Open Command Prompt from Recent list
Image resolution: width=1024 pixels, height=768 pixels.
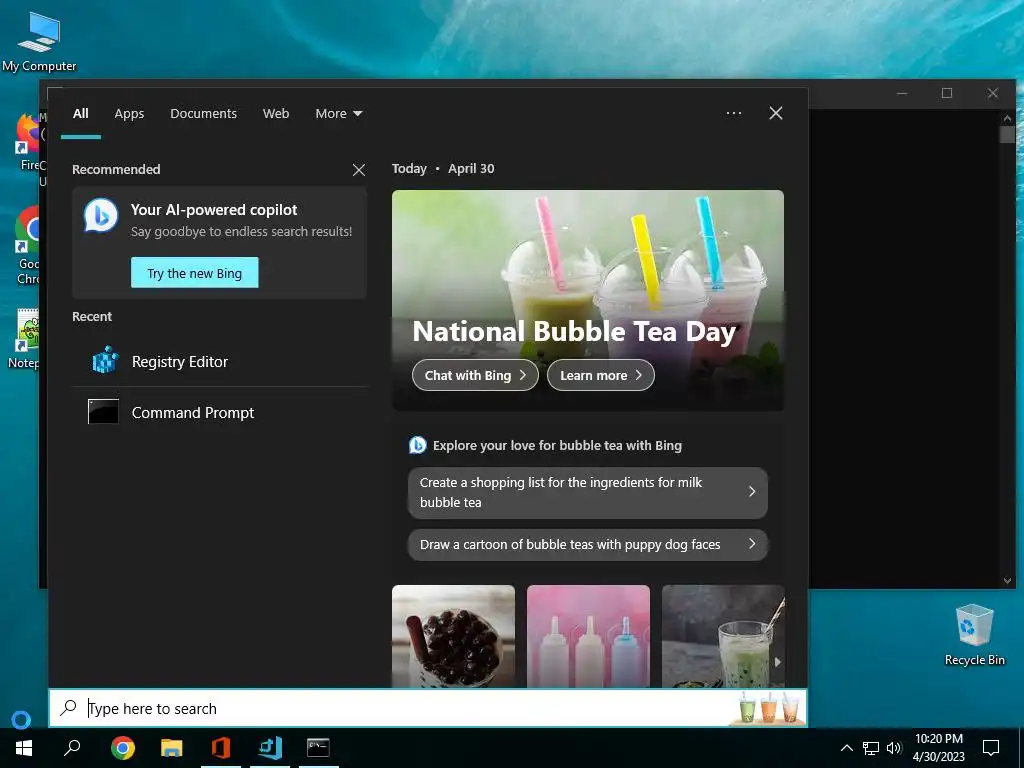tap(219, 413)
